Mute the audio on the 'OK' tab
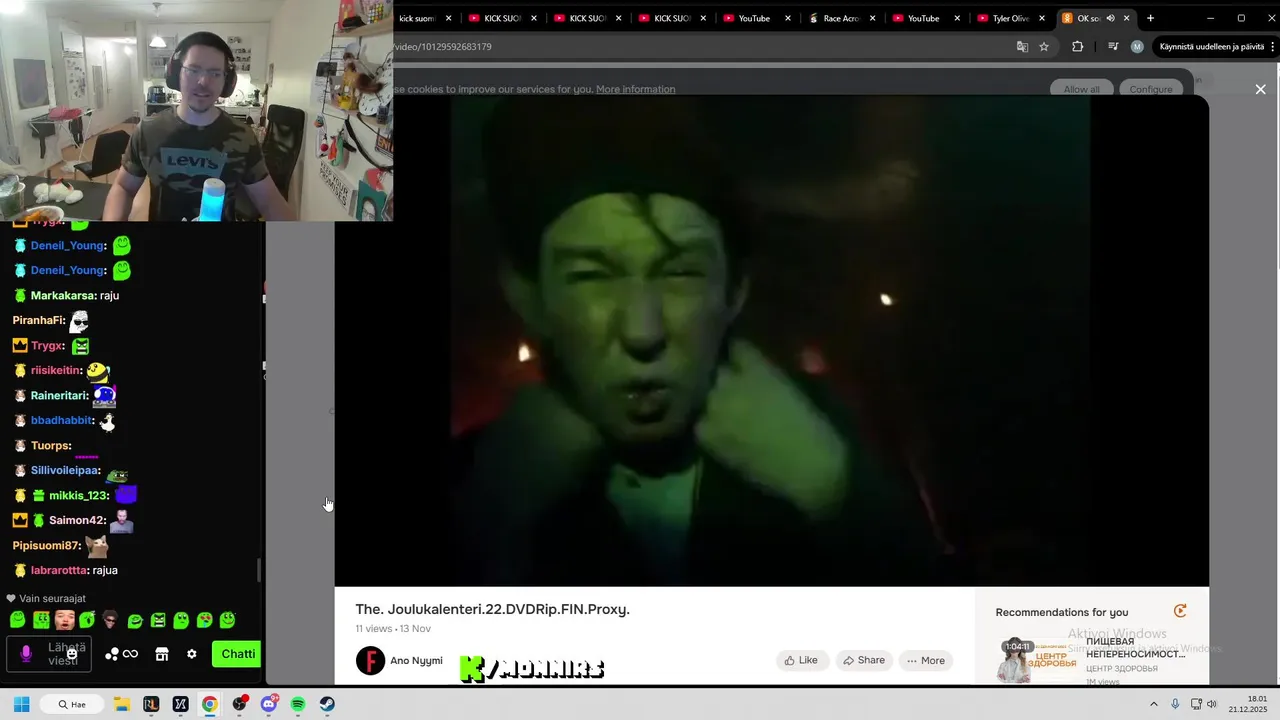The image size is (1280, 720). point(1110,18)
